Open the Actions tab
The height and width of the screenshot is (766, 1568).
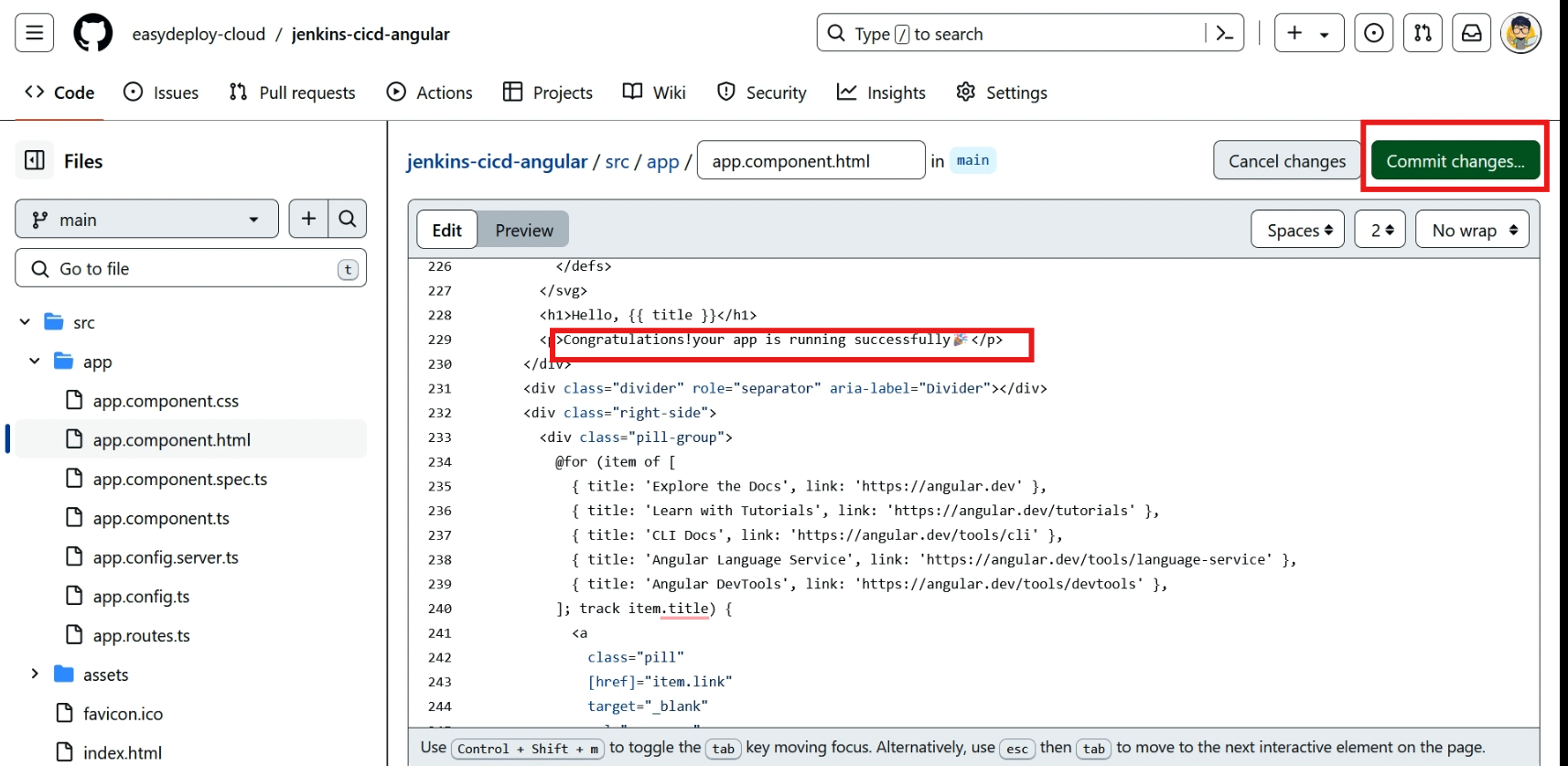coord(429,92)
